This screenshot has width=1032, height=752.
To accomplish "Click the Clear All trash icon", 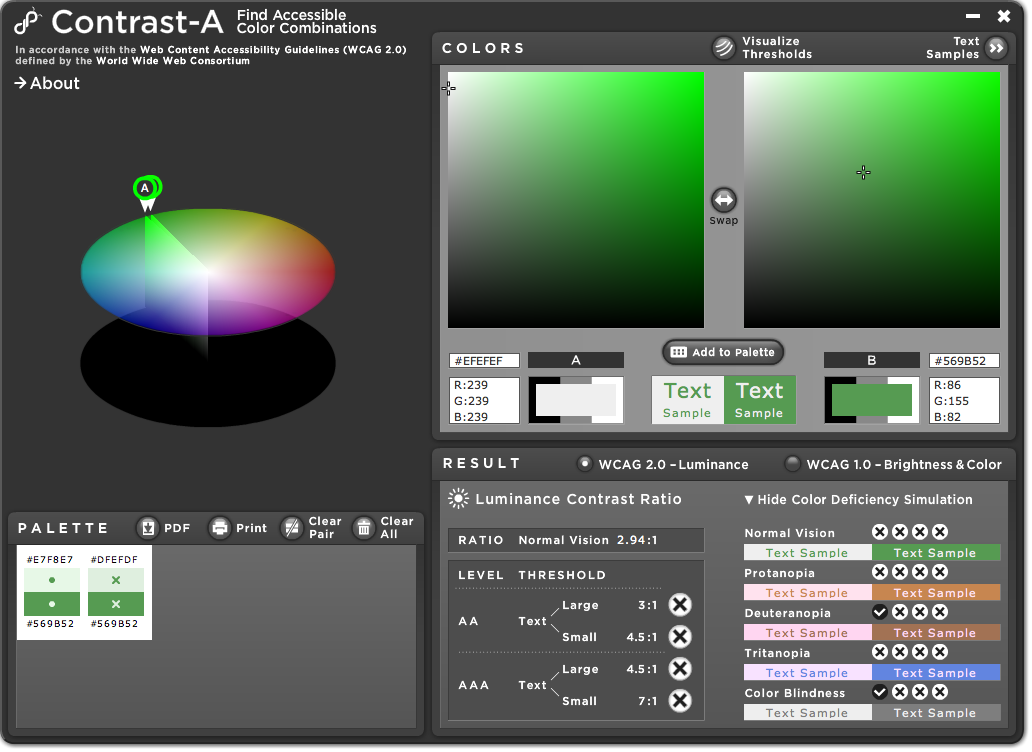I will 364,528.
